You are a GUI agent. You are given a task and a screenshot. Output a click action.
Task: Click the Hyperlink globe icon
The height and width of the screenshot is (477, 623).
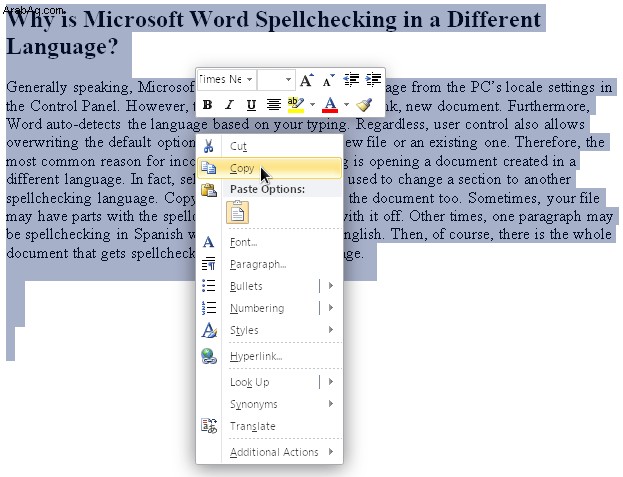tap(209, 356)
